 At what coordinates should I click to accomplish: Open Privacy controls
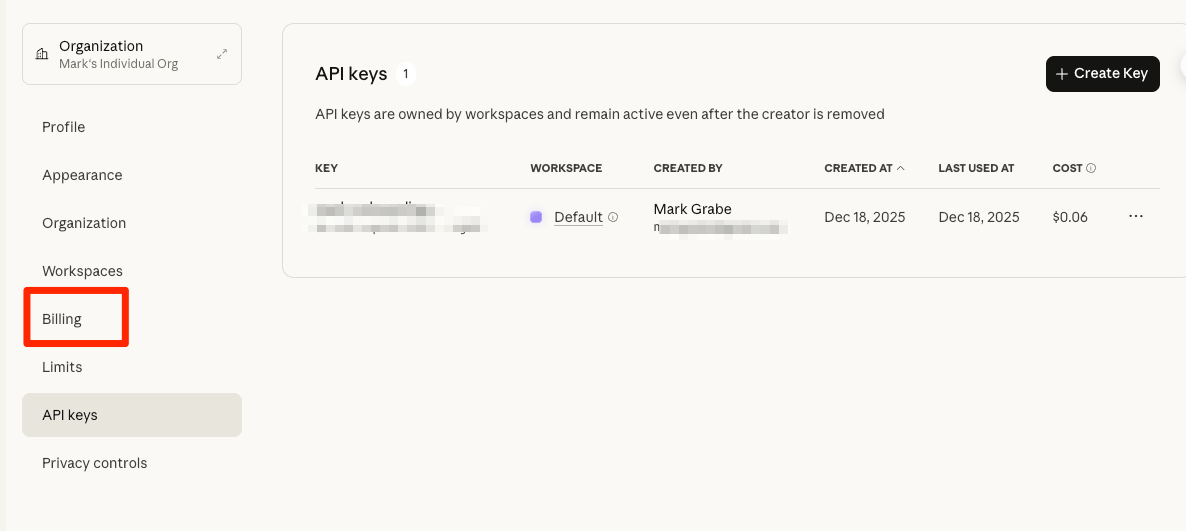[94, 463]
